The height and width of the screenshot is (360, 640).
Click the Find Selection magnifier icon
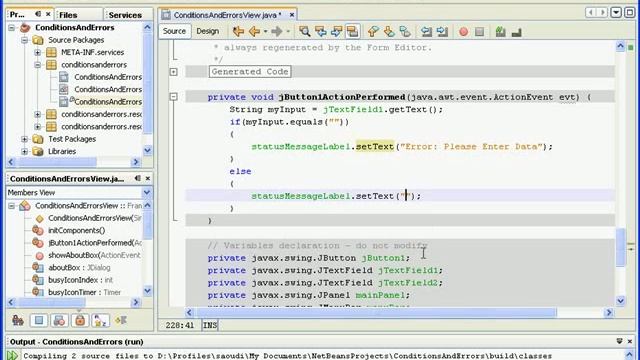tap(304, 31)
